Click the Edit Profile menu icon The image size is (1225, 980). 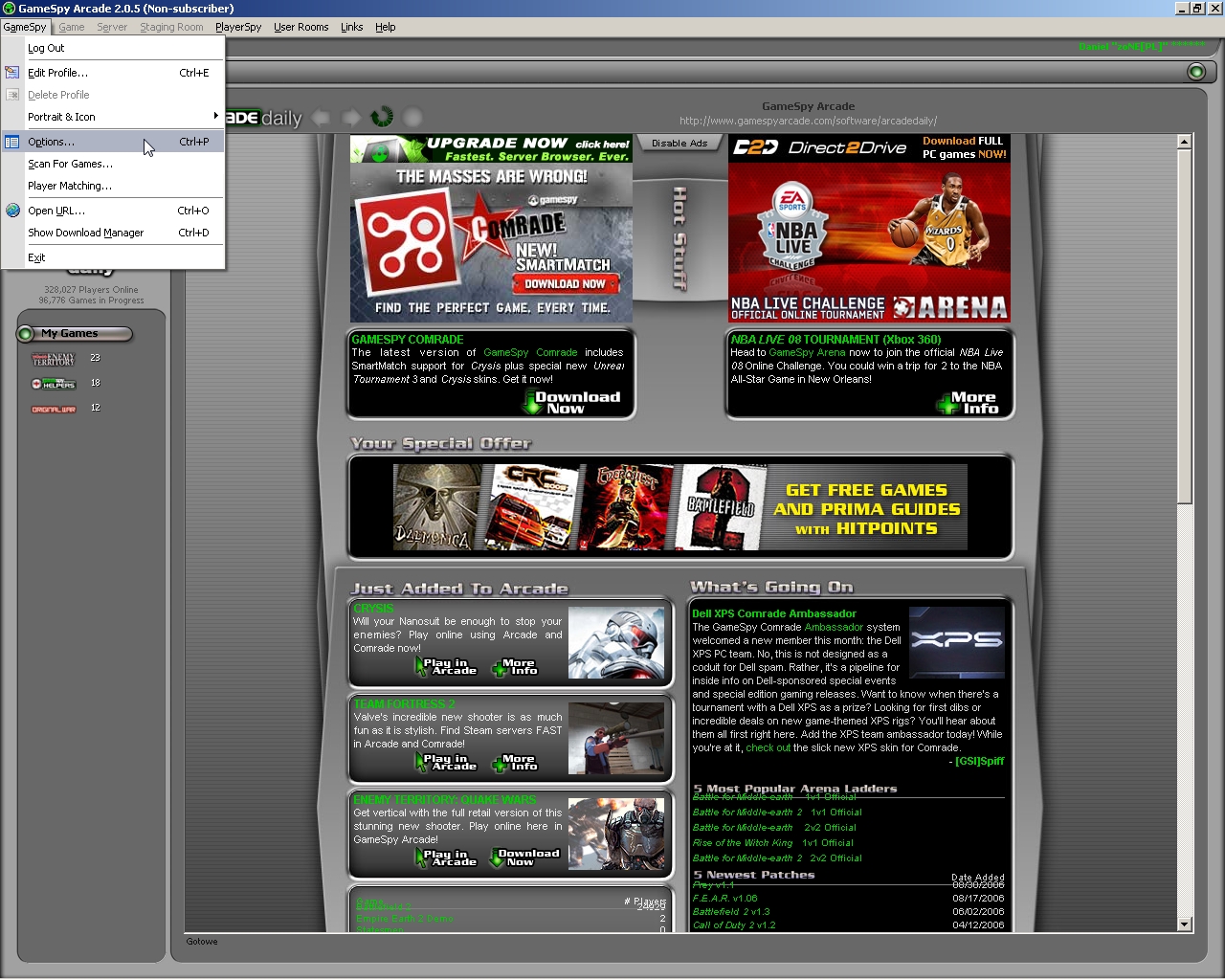point(12,73)
